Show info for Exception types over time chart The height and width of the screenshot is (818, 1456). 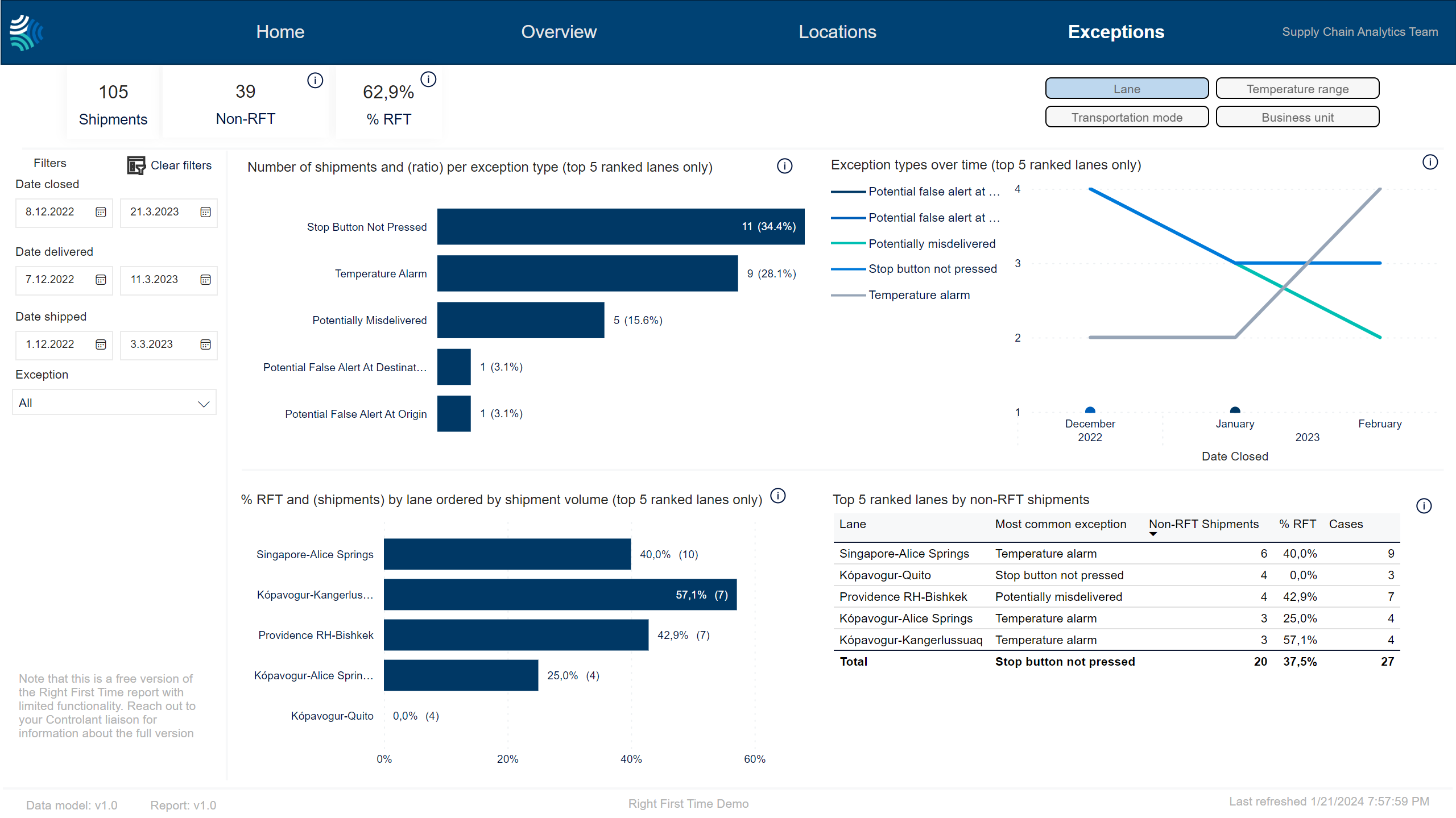[1430, 162]
